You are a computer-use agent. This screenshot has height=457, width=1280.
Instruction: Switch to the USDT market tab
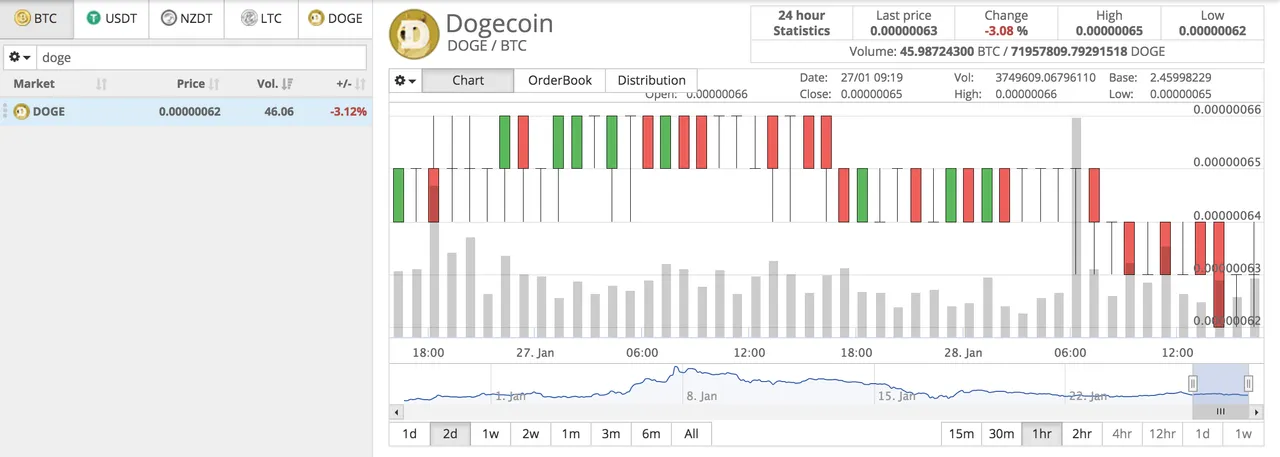tap(112, 18)
